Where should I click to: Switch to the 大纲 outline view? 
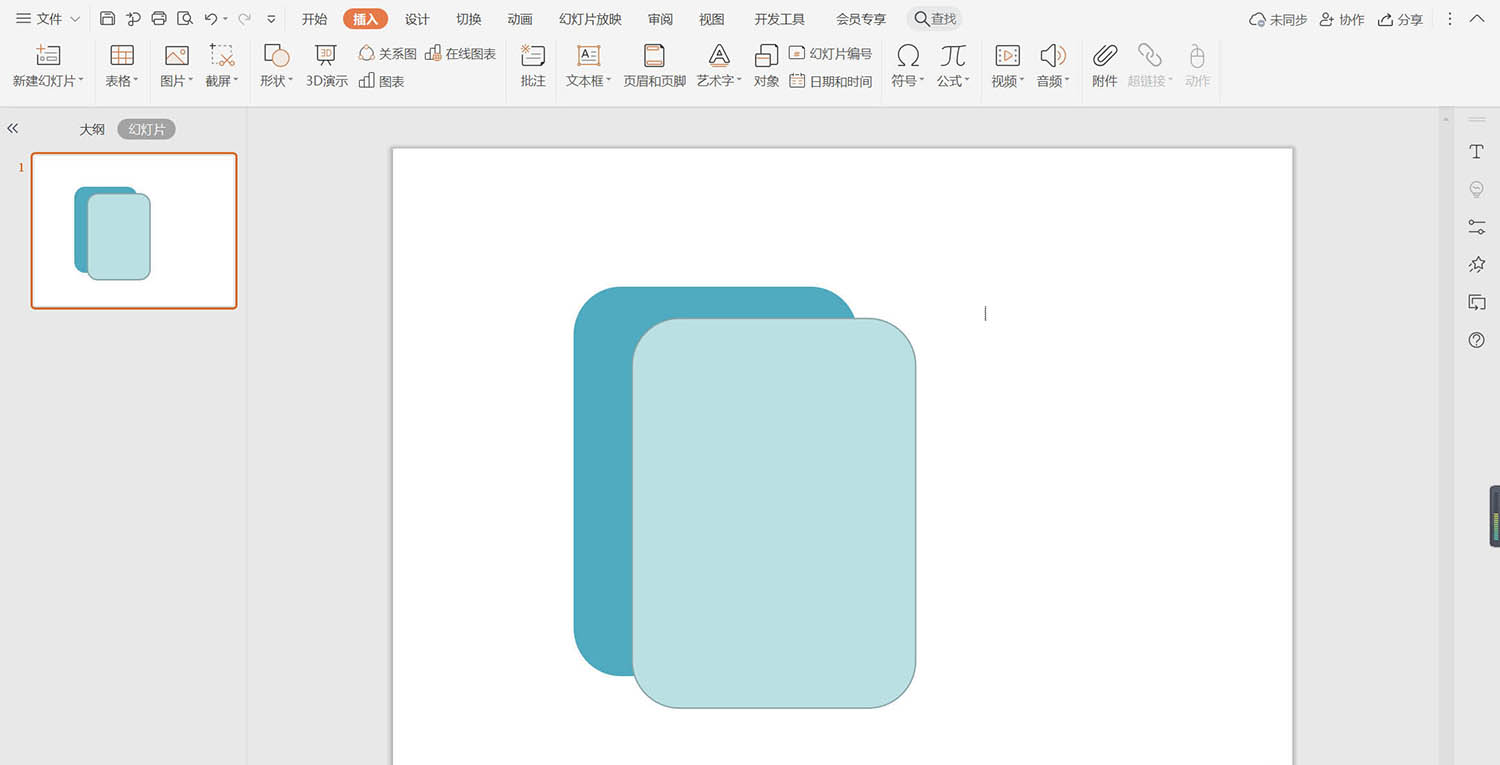click(92, 130)
